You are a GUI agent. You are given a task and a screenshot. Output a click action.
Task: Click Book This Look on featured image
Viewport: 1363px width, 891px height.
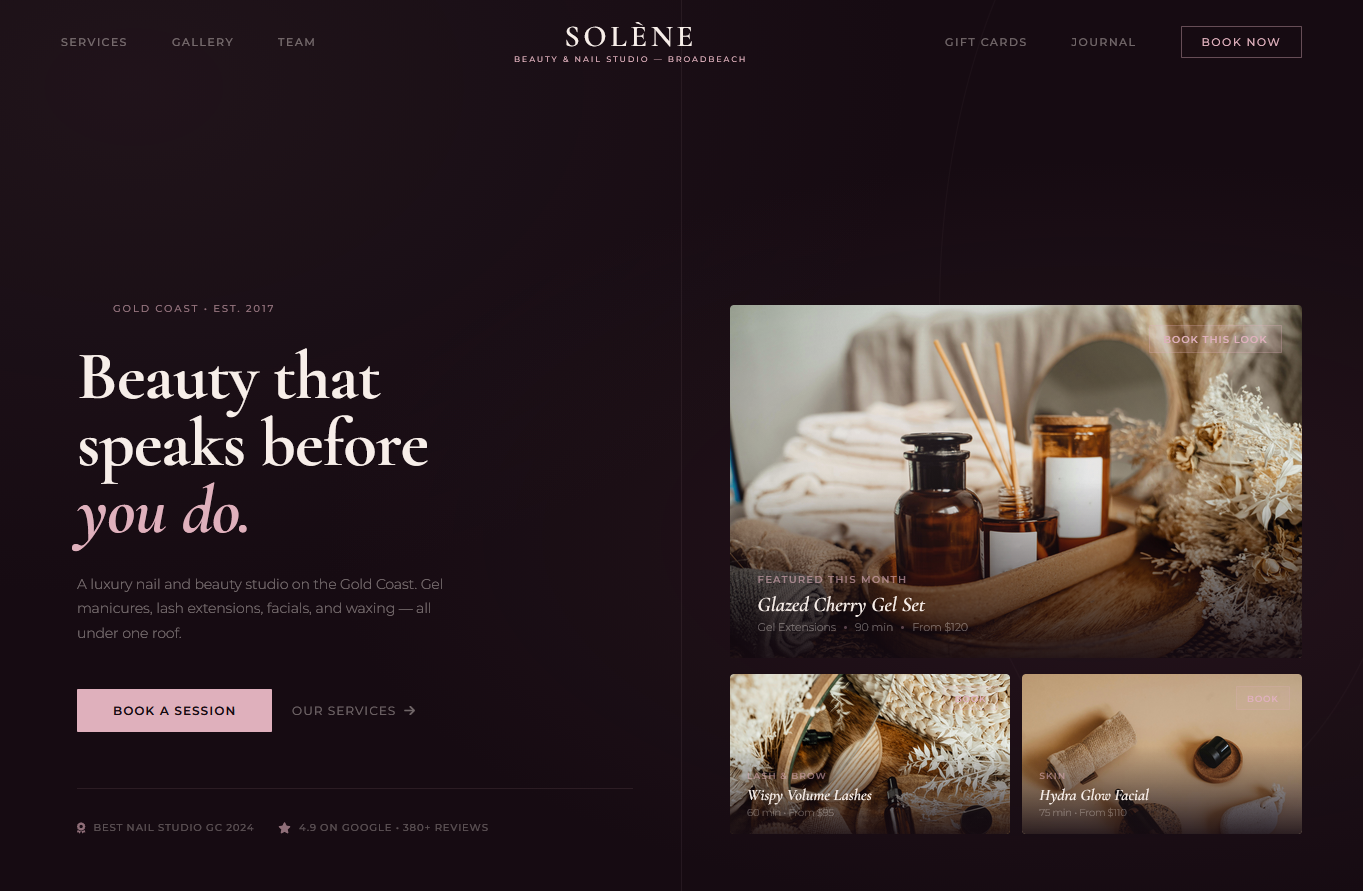(x=1215, y=339)
